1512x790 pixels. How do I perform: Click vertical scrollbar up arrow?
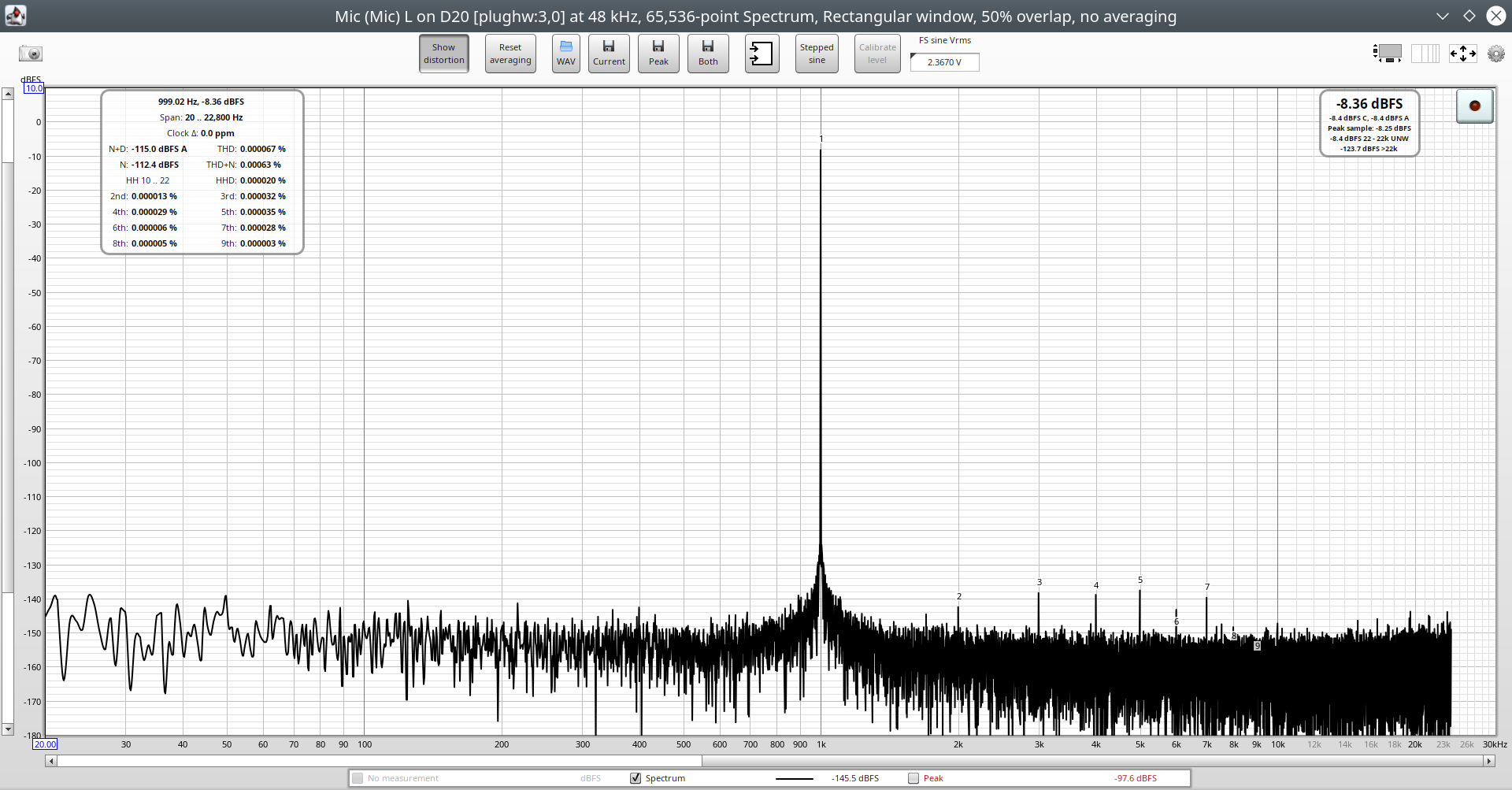click(x=8, y=94)
